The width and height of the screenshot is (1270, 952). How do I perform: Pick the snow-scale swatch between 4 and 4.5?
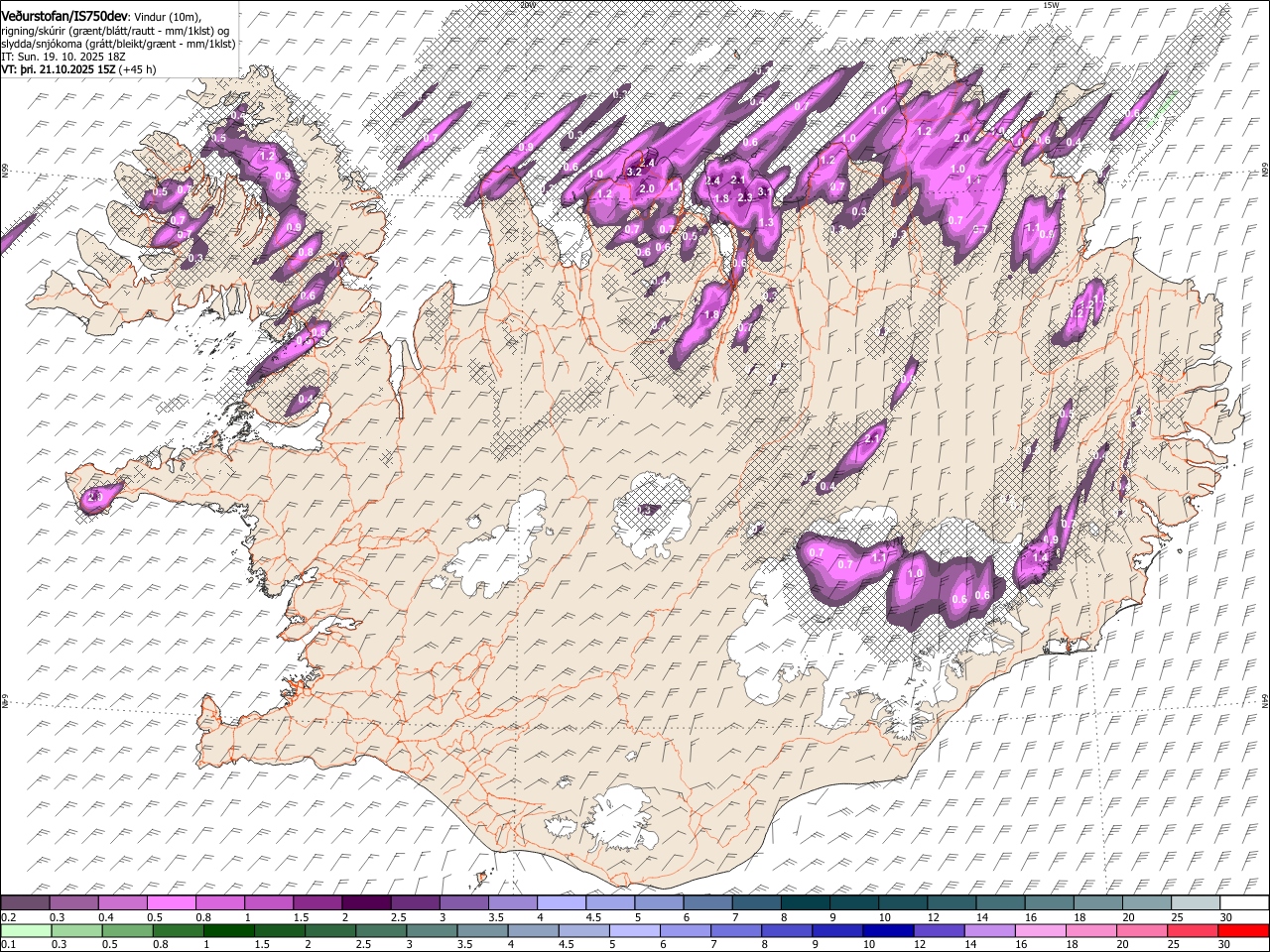coord(561,902)
